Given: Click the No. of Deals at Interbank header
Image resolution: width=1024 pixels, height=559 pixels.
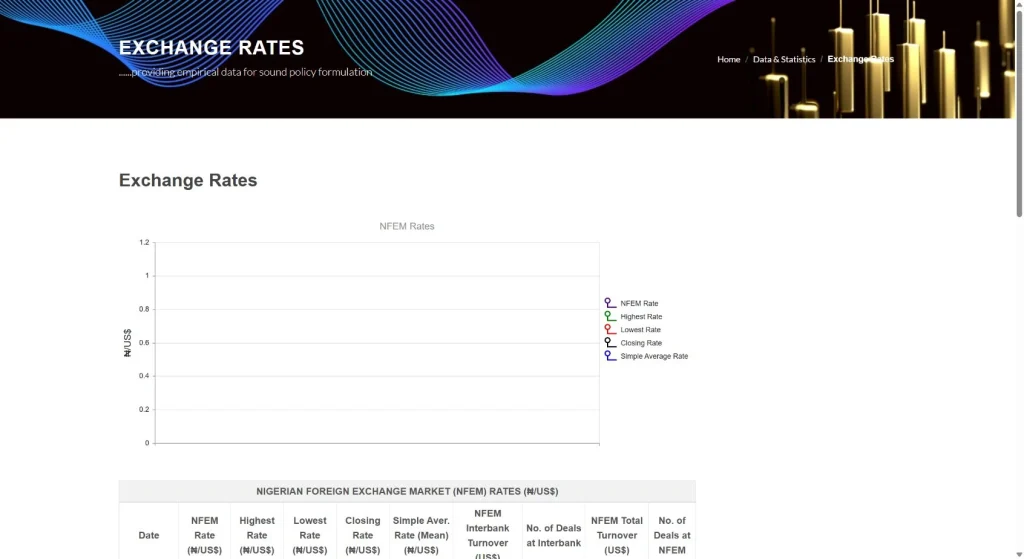Looking at the screenshot, I should 554,535.
